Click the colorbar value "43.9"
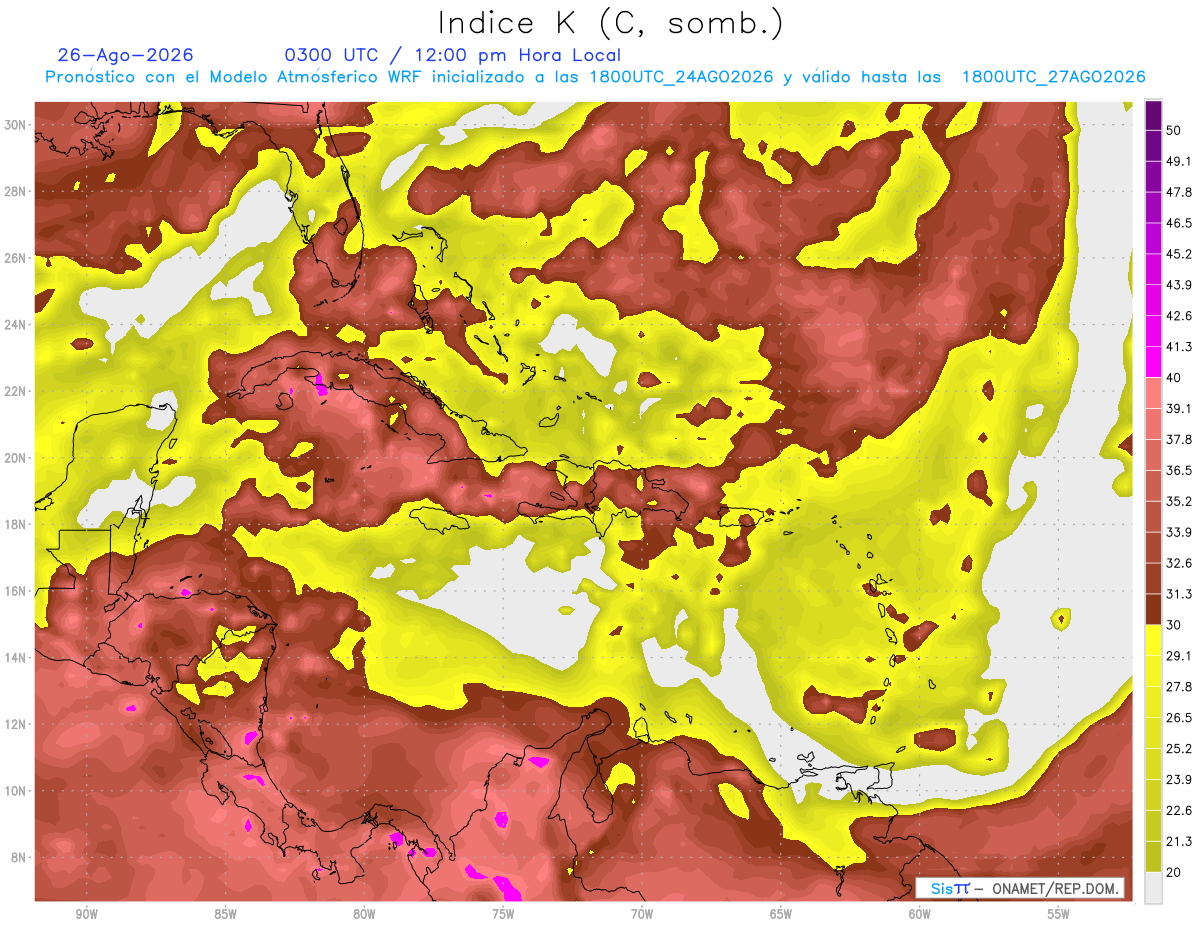This screenshot has height=927, width=1200. (x=1178, y=285)
